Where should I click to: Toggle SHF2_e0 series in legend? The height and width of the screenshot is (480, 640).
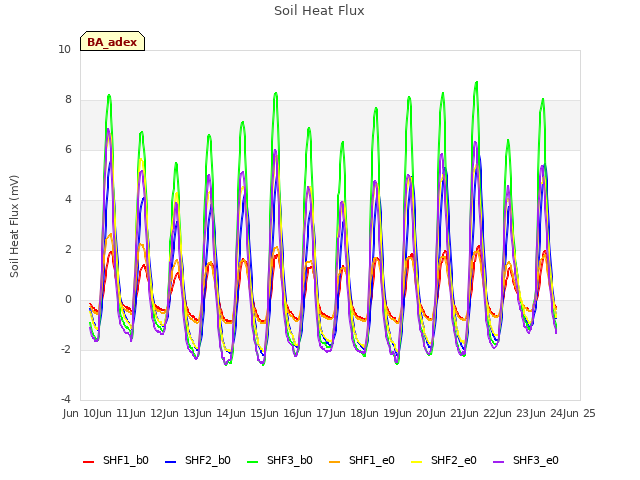pos(444,460)
